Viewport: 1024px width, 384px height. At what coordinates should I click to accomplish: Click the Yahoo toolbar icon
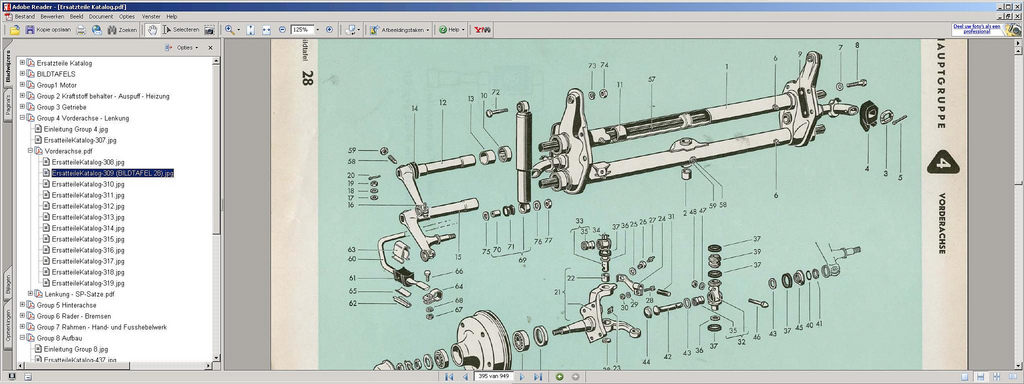tap(483, 30)
